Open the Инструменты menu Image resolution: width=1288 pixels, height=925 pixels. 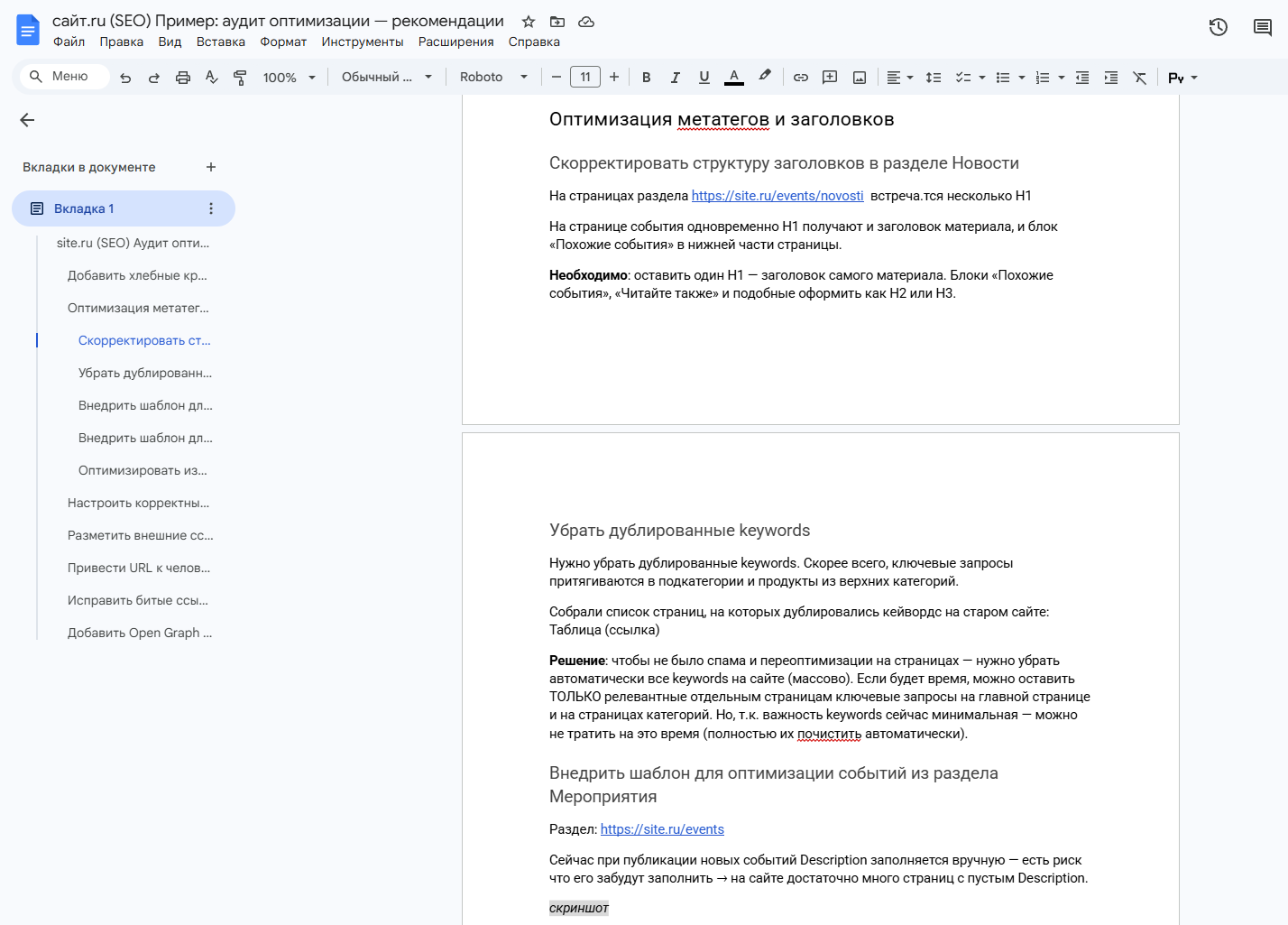click(x=362, y=42)
